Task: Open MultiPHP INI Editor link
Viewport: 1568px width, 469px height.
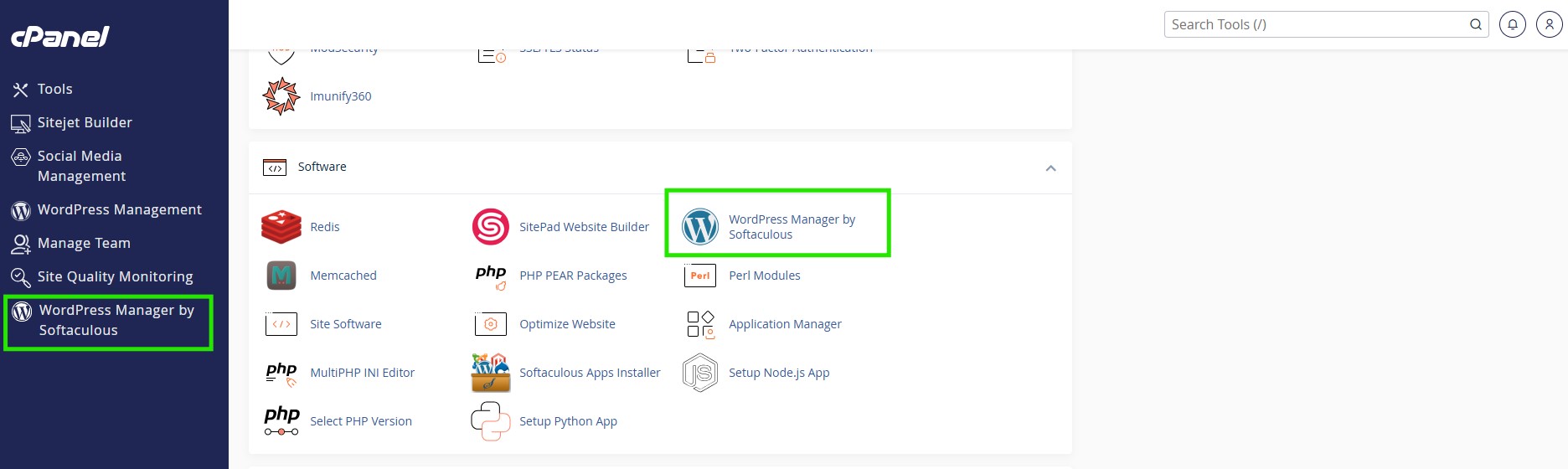Action: [363, 373]
